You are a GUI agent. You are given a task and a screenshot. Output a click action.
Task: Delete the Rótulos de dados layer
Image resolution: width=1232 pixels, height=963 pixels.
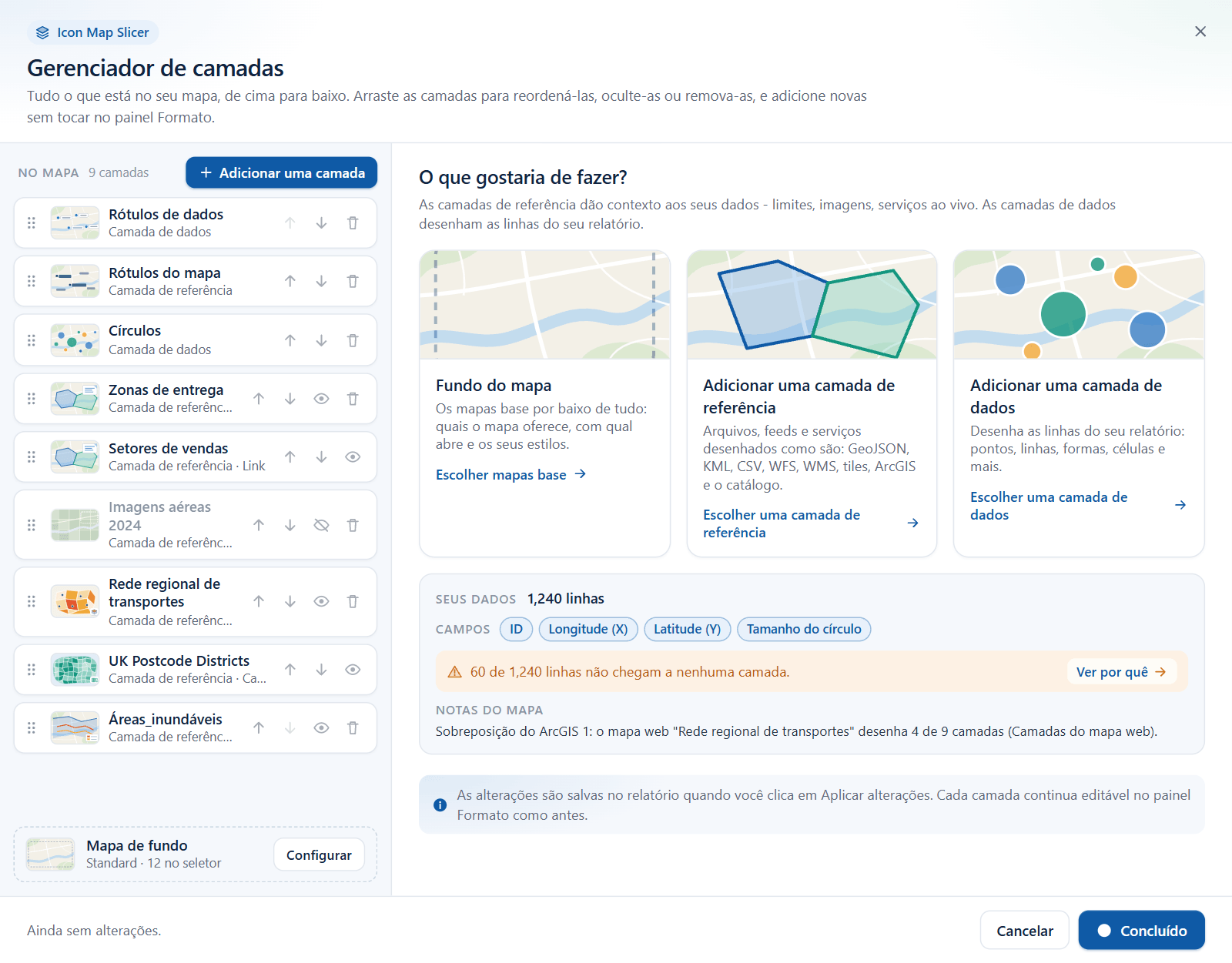[x=353, y=223]
